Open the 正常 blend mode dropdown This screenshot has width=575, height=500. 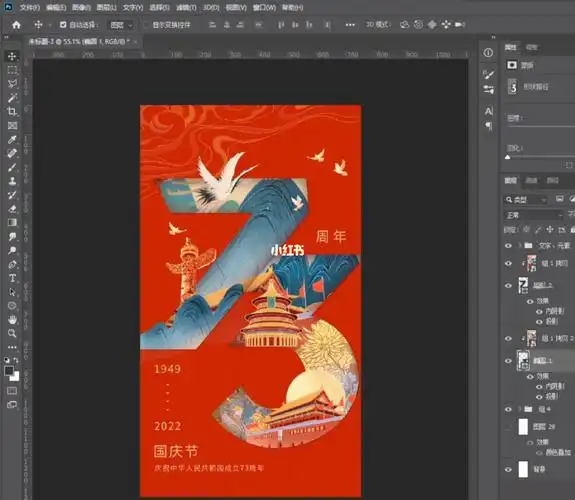534,215
